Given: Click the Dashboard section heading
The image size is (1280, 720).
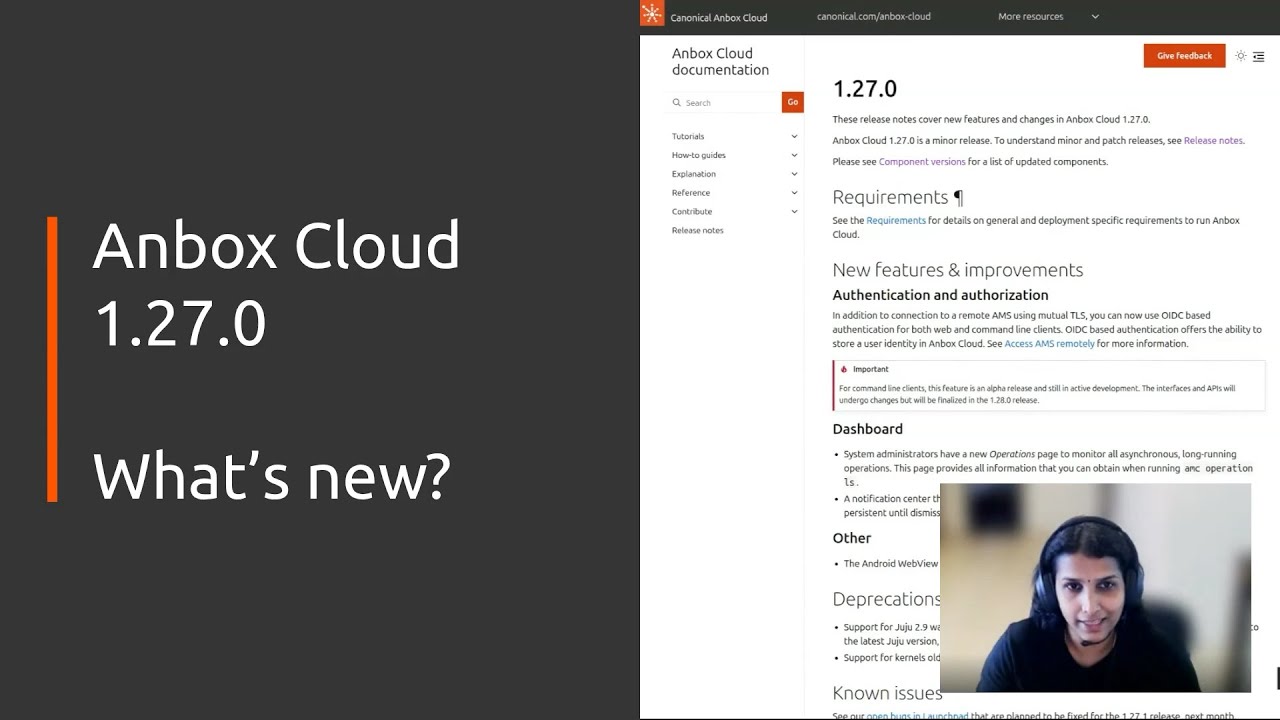Looking at the screenshot, I should click(x=868, y=429).
